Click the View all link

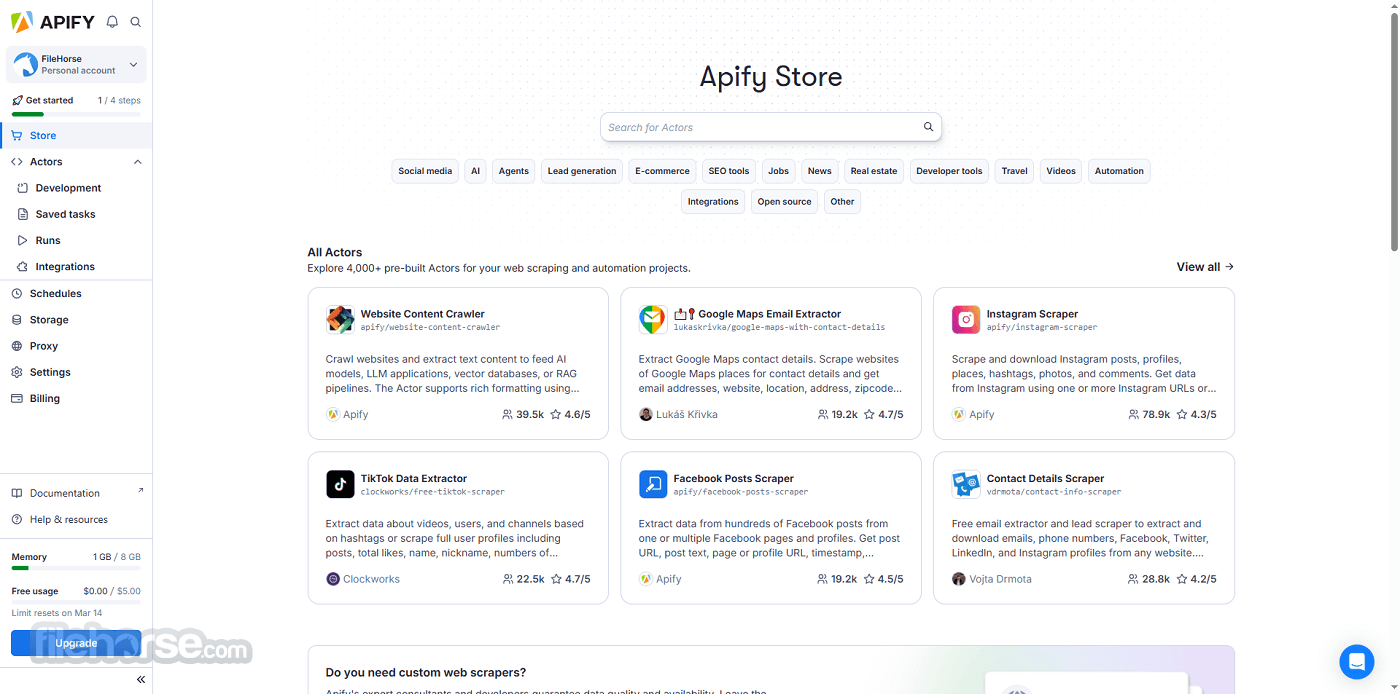click(1205, 267)
